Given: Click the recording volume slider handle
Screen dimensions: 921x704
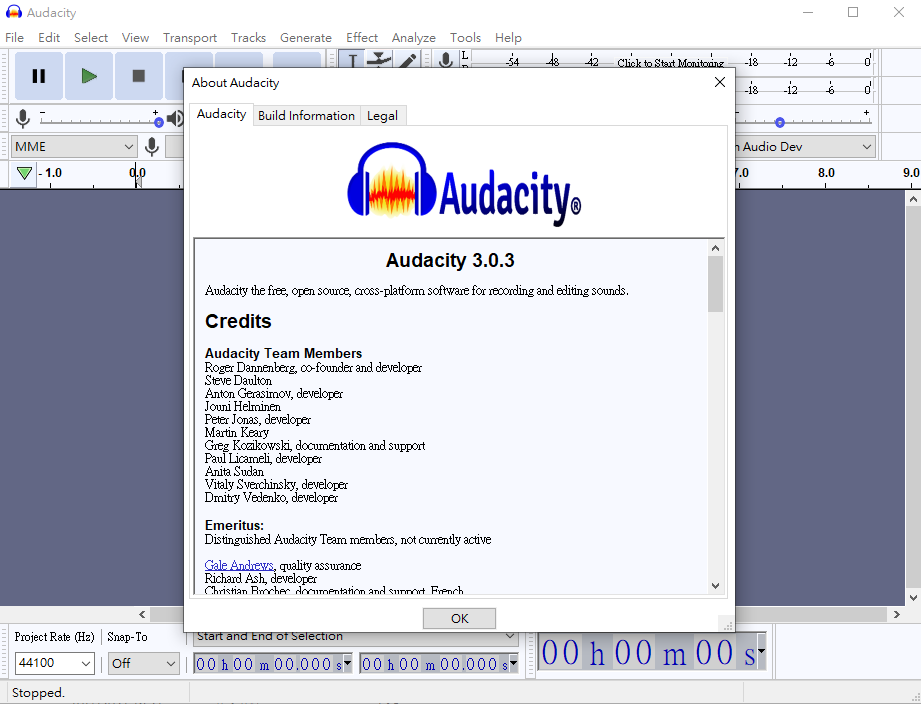Looking at the screenshot, I should coord(158,122).
